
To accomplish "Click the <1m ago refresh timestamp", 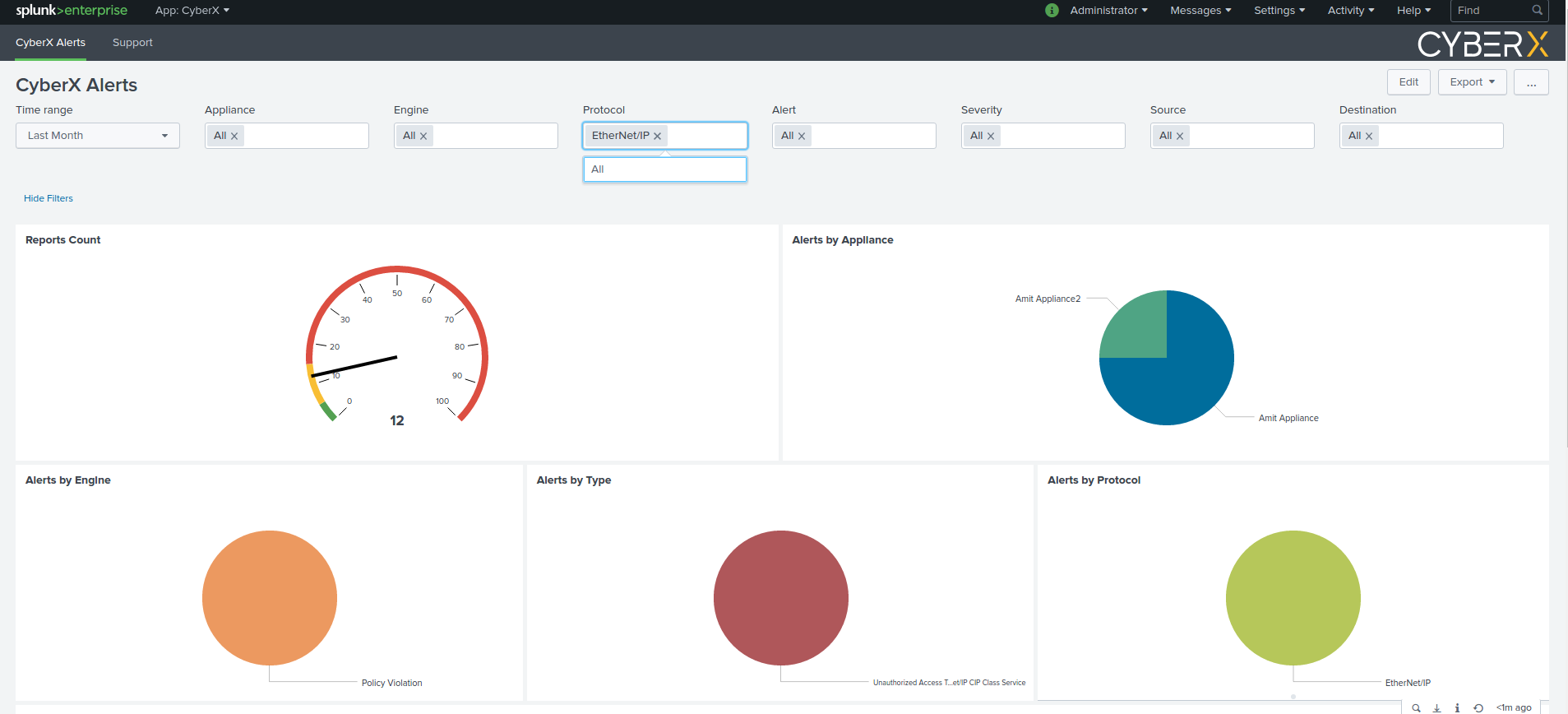I will [1514, 707].
